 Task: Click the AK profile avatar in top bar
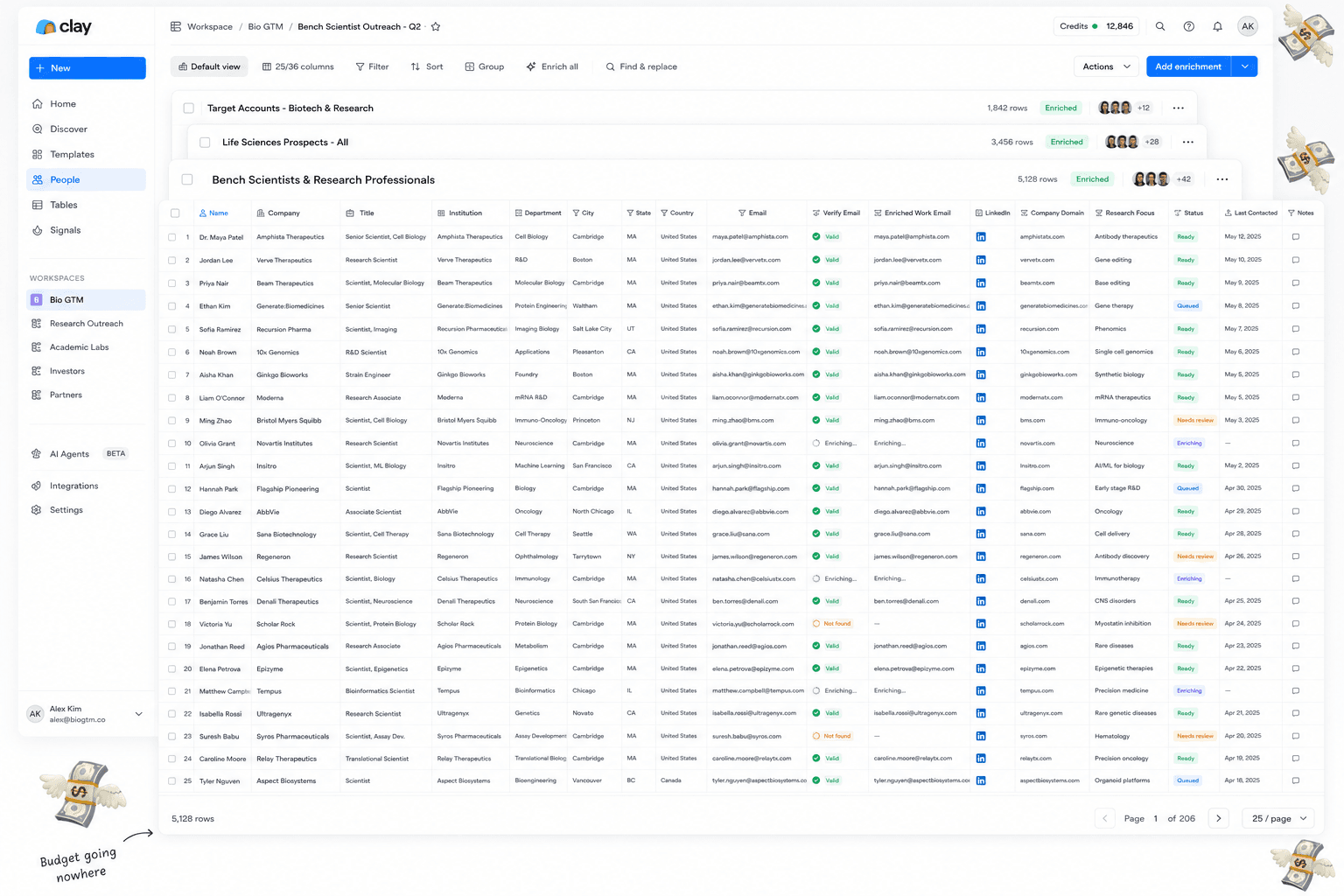tap(1248, 26)
